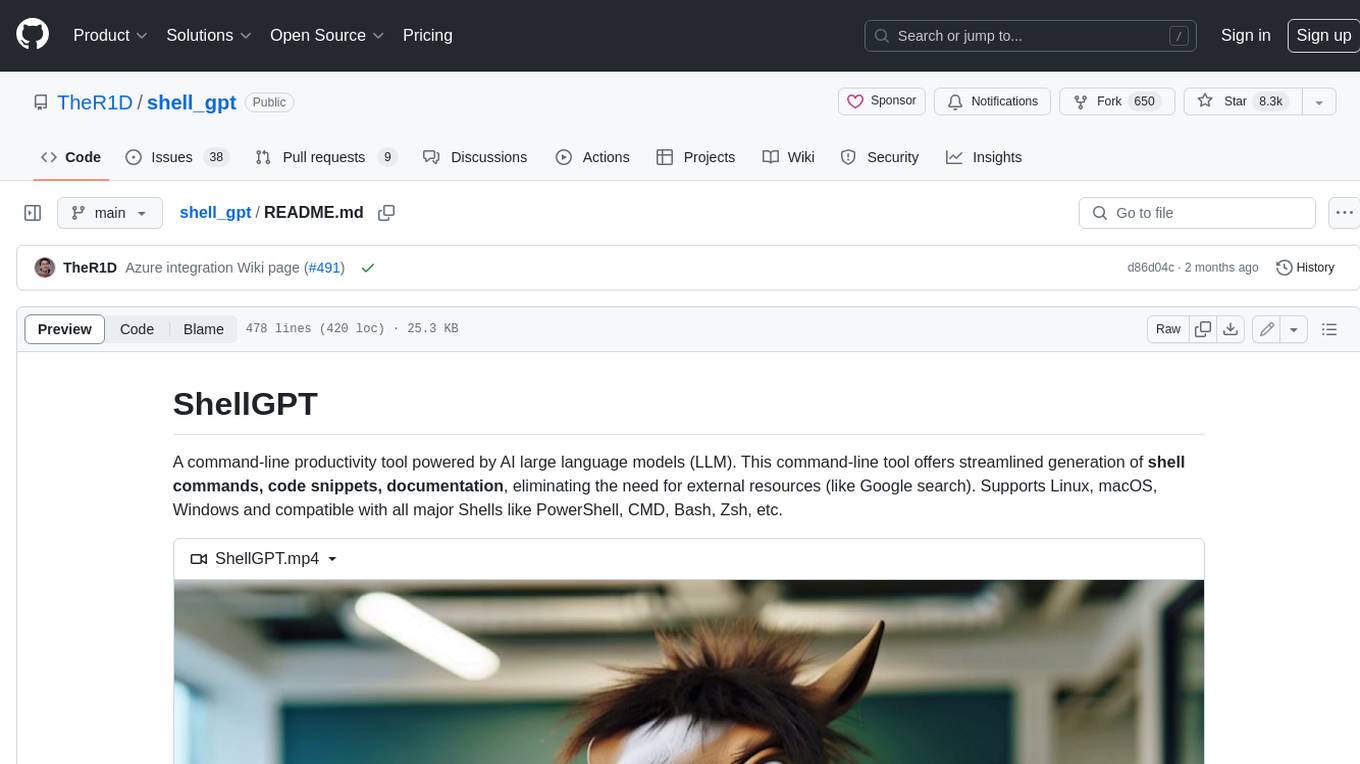The height and width of the screenshot is (764, 1360).
Task: Focus the Go to file input
Action: tap(1197, 213)
